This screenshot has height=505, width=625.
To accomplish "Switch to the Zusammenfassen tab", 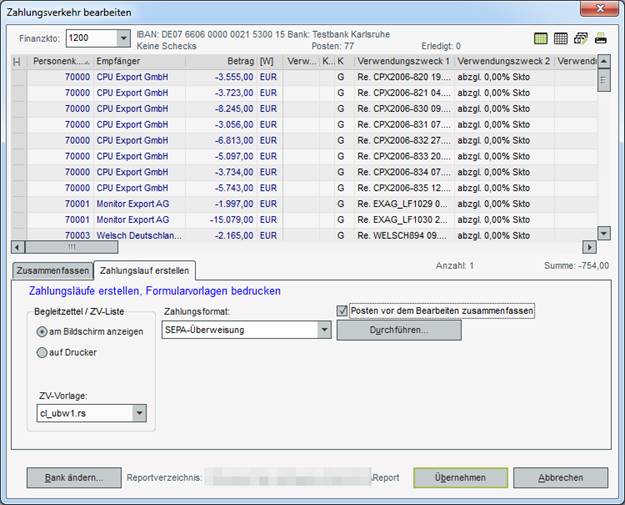I will [x=53, y=271].
